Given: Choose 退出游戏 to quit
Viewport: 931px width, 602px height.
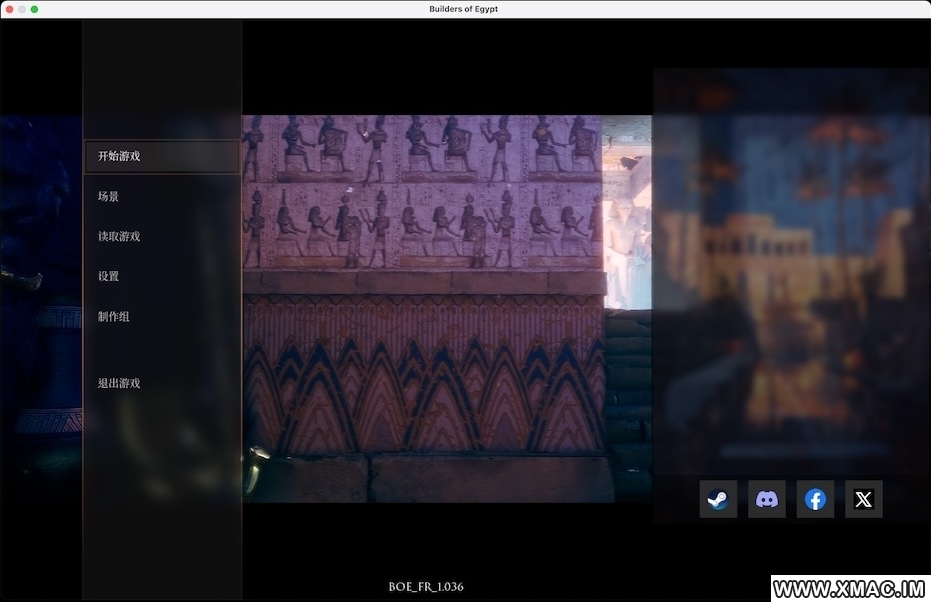Looking at the screenshot, I should 119,383.
